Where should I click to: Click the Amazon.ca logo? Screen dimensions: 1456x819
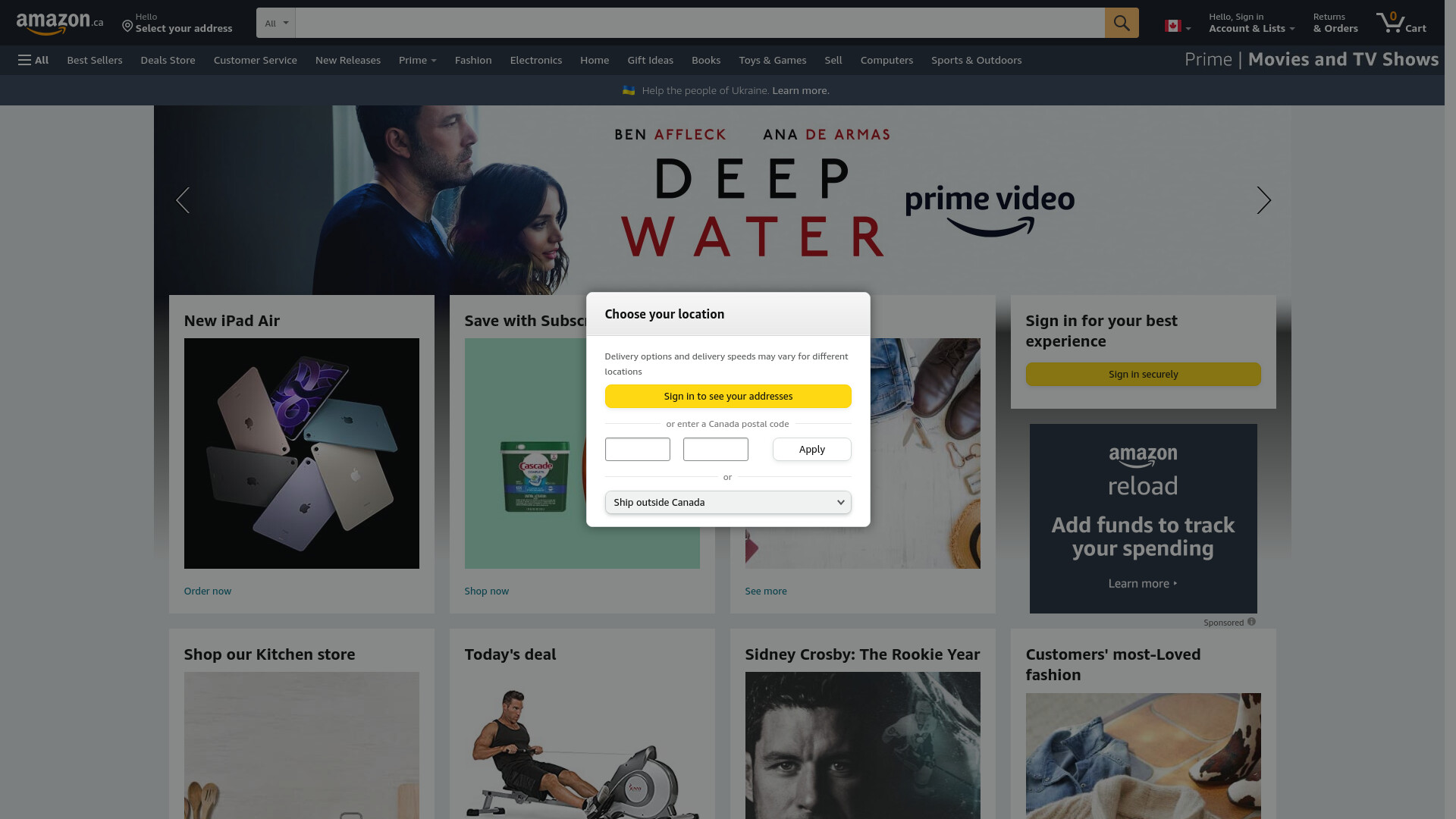60,23
